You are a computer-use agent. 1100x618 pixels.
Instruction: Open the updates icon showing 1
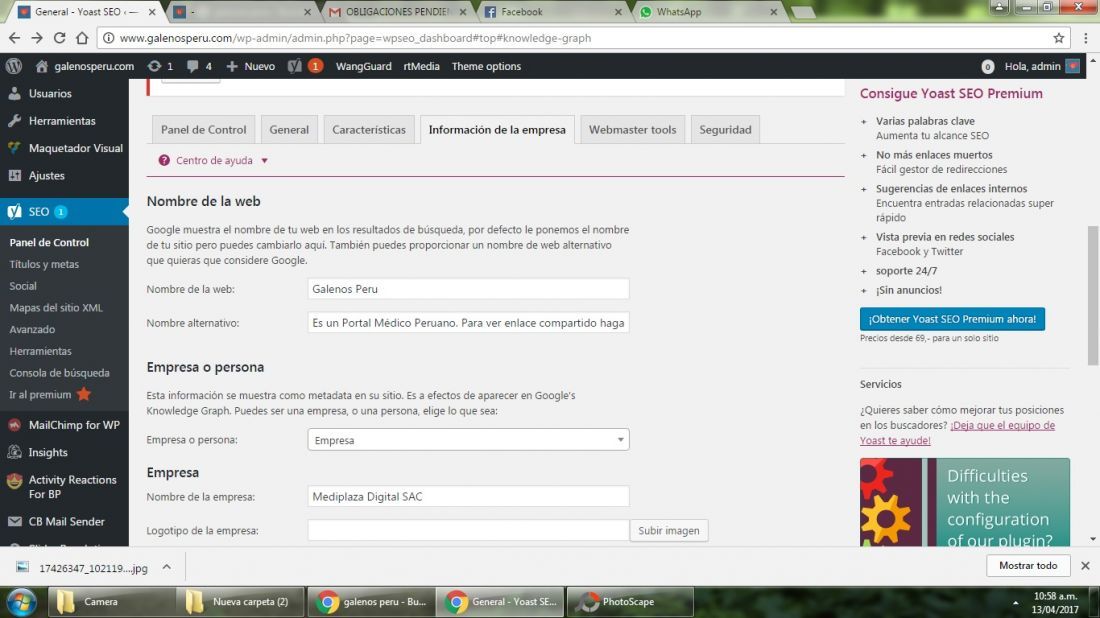[x=160, y=66]
